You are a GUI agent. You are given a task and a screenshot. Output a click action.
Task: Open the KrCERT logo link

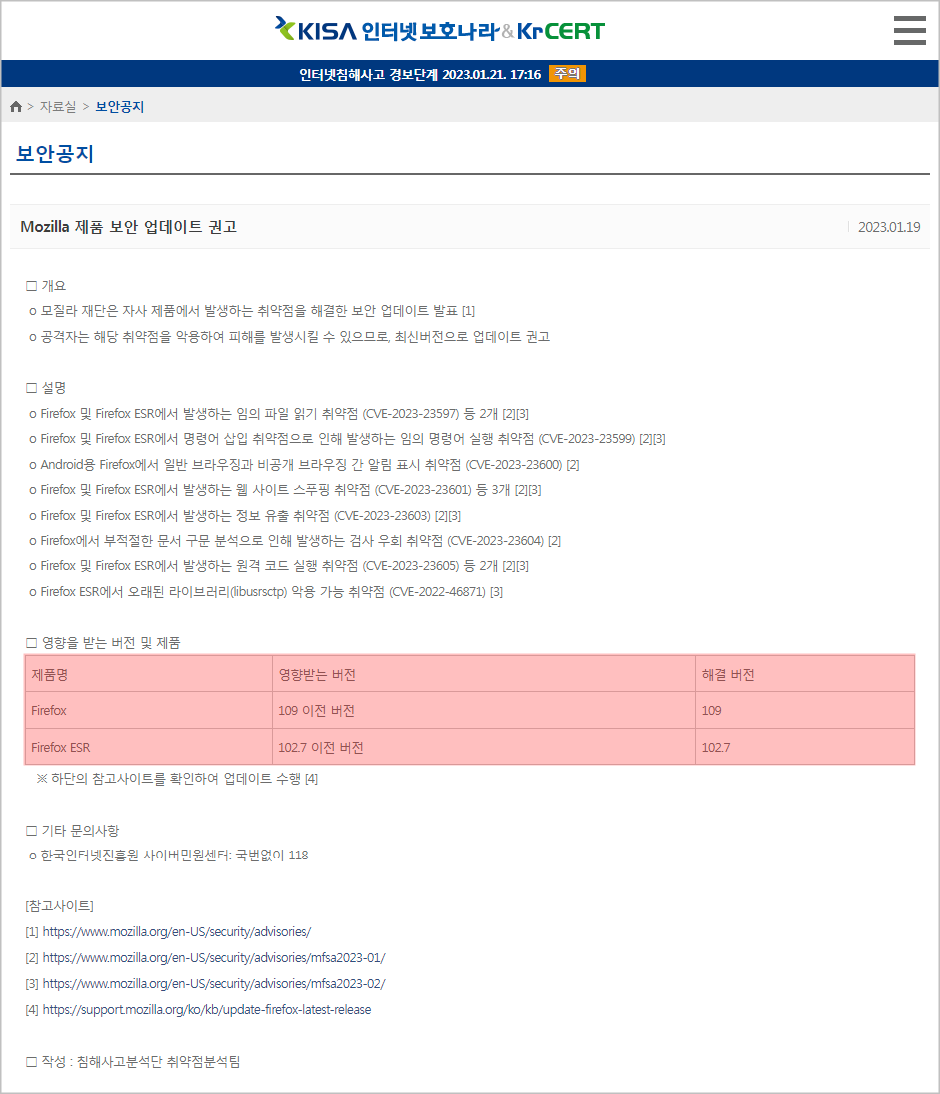561,31
